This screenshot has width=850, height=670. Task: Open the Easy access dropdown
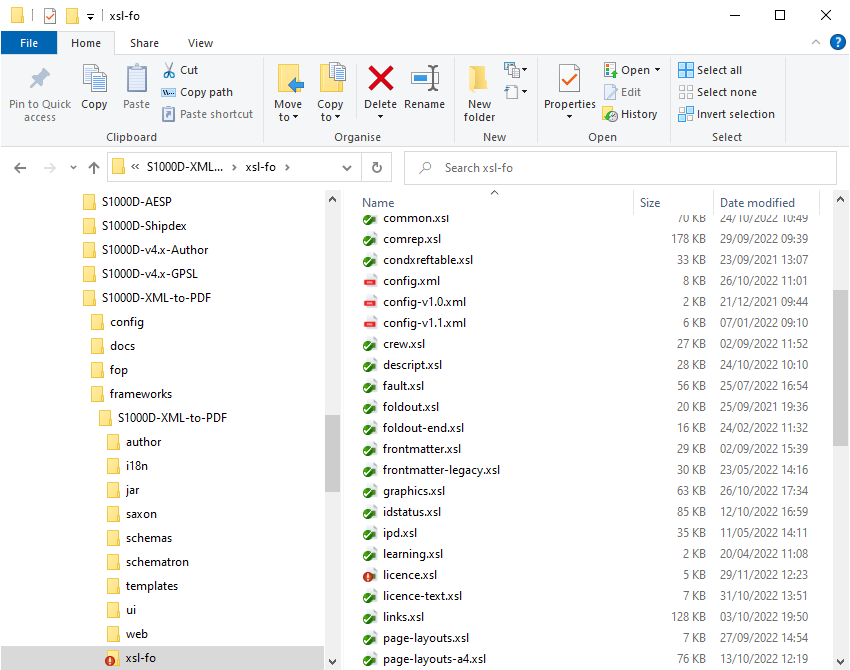tap(515, 92)
